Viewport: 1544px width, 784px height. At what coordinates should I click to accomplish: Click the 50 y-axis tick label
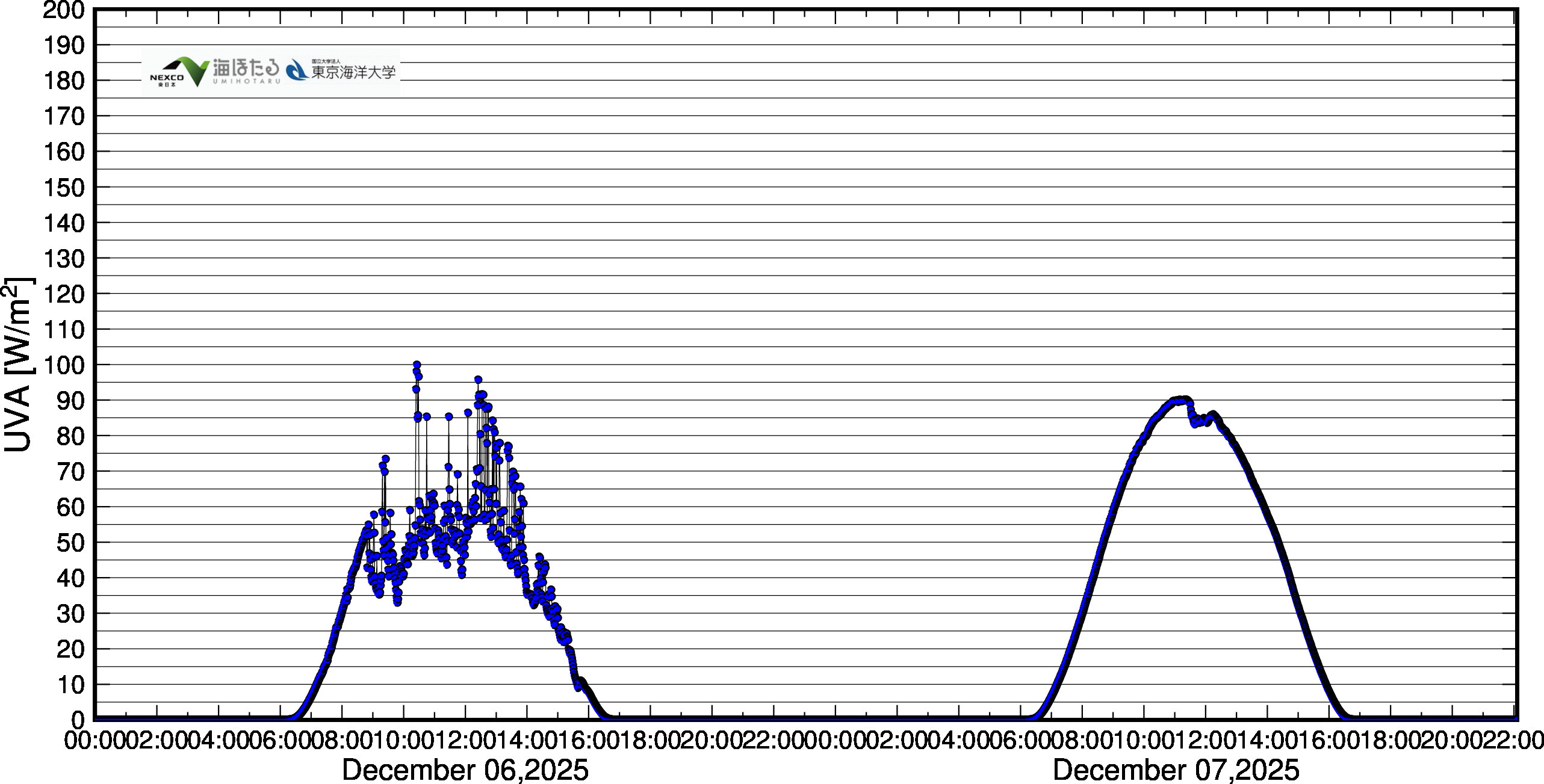(71, 543)
